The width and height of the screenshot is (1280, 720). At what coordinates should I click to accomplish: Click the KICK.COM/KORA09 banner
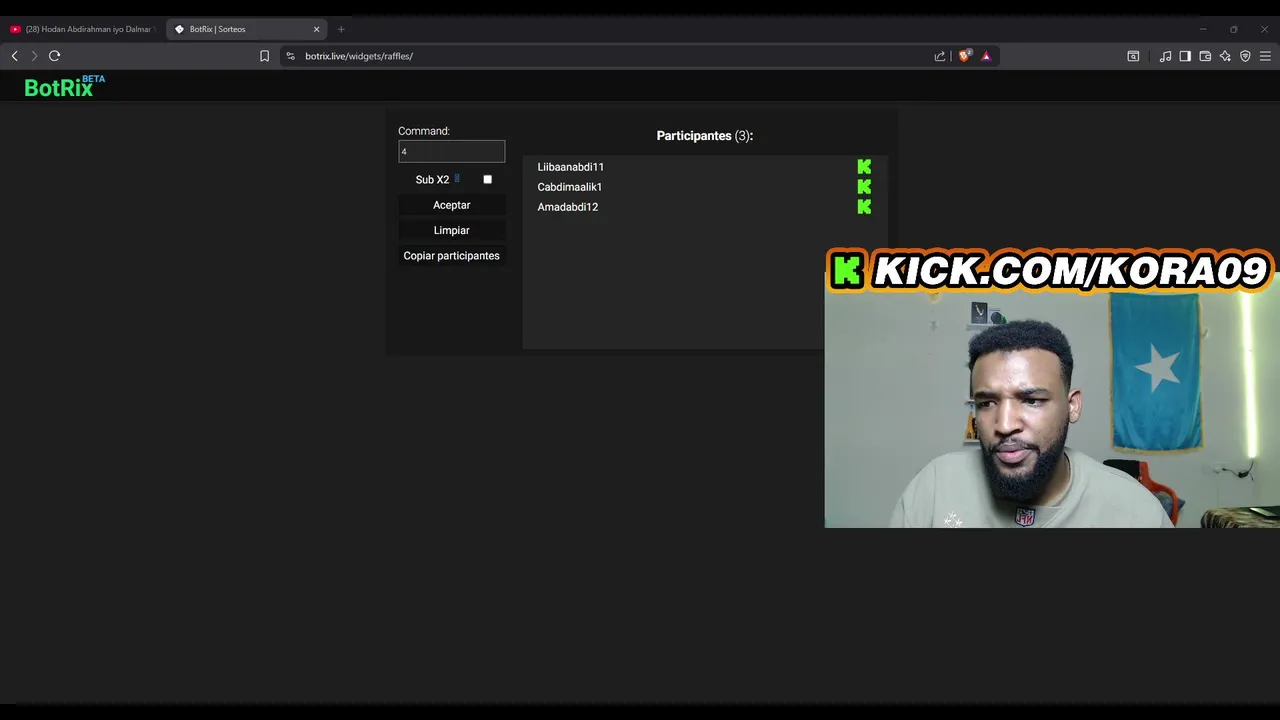pos(1051,271)
